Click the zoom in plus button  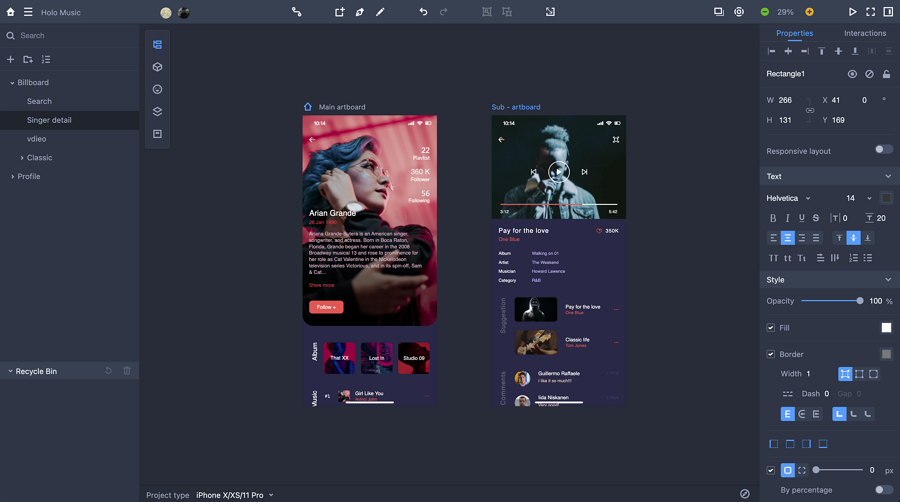pyautogui.click(x=810, y=12)
